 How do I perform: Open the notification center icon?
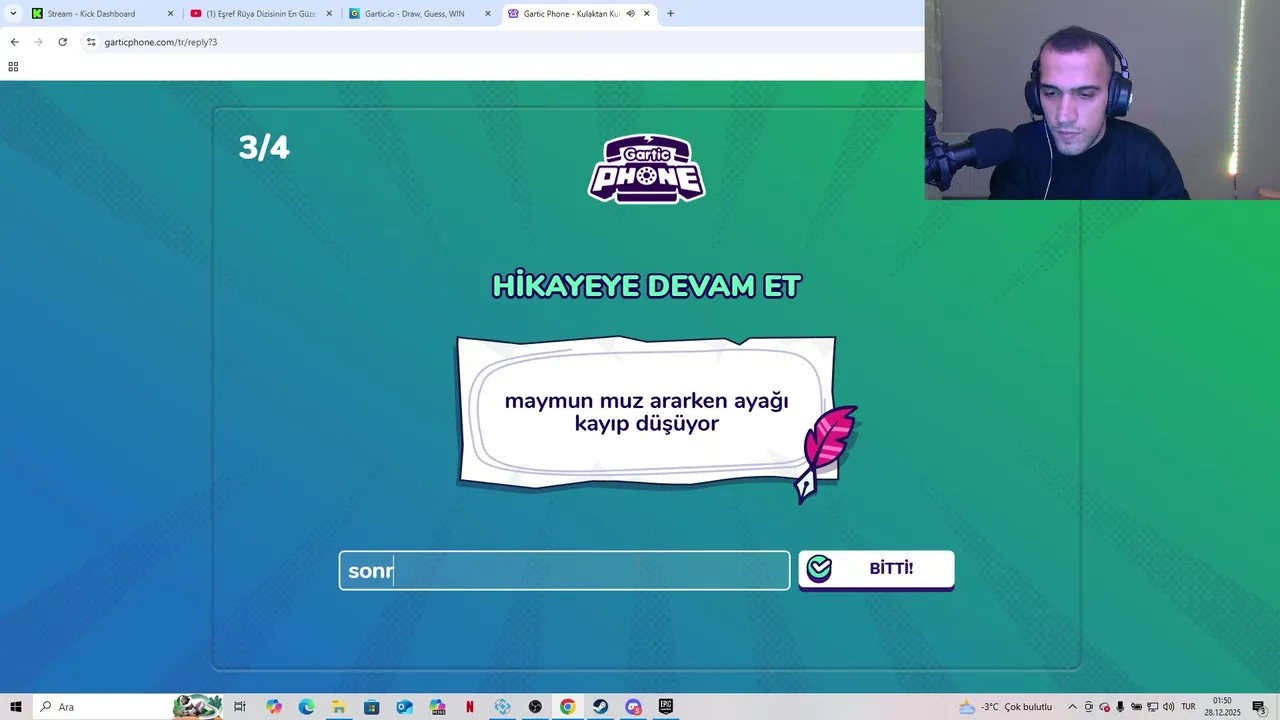pos(1259,707)
